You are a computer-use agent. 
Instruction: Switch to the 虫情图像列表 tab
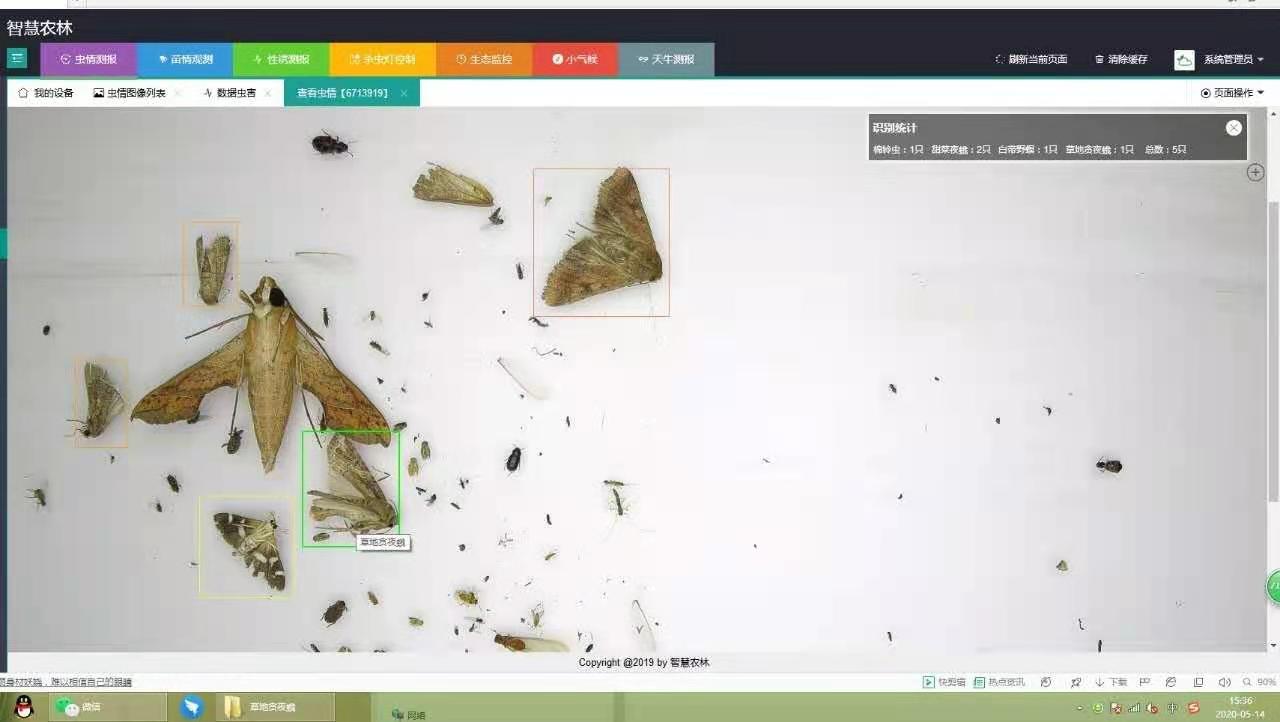click(x=130, y=93)
